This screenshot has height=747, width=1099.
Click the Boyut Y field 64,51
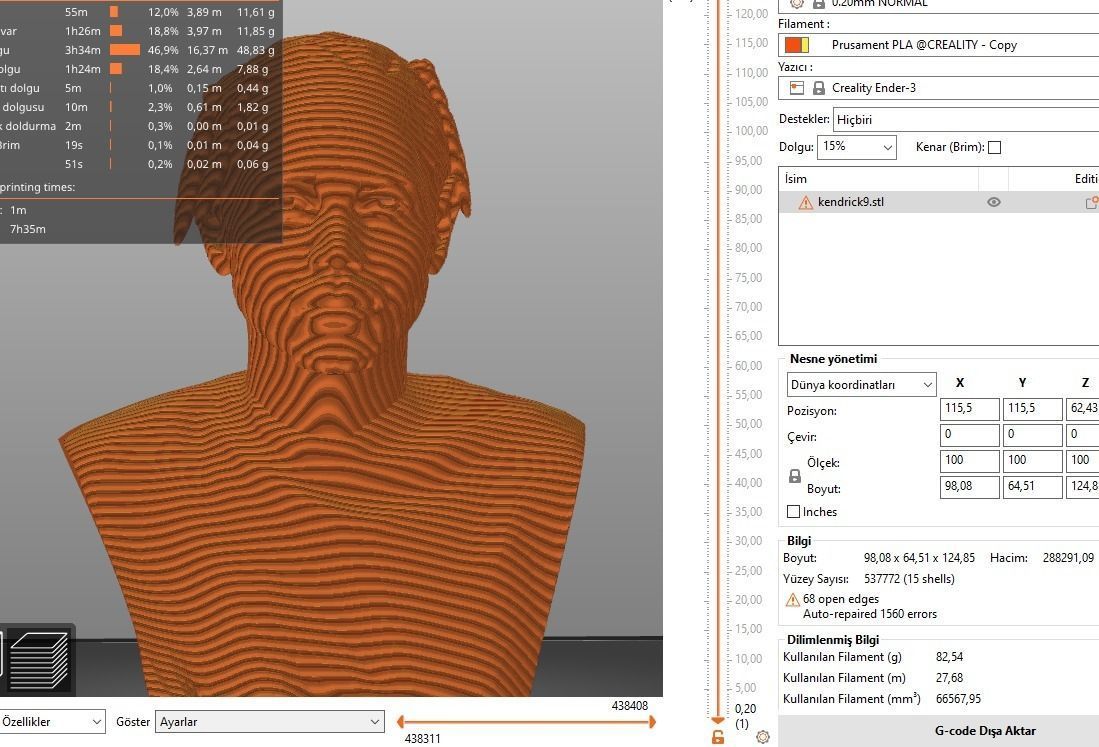[x=1032, y=486]
